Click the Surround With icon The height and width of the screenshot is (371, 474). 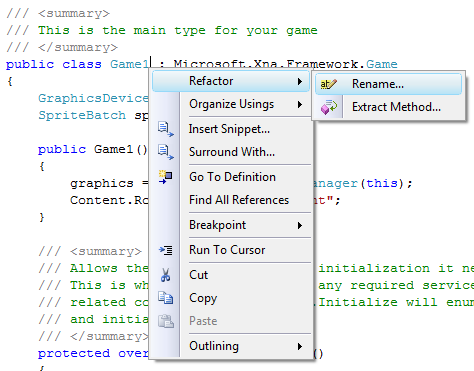(166, 152)
